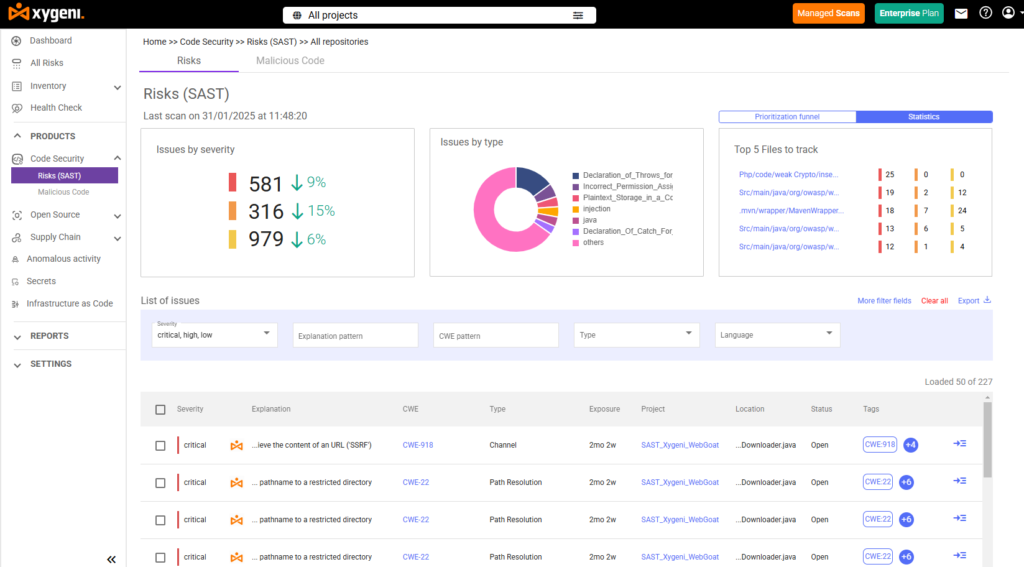Click the issues list scrollbar
The width and height of the screenshot is (1024, 567).
[987, 440]
